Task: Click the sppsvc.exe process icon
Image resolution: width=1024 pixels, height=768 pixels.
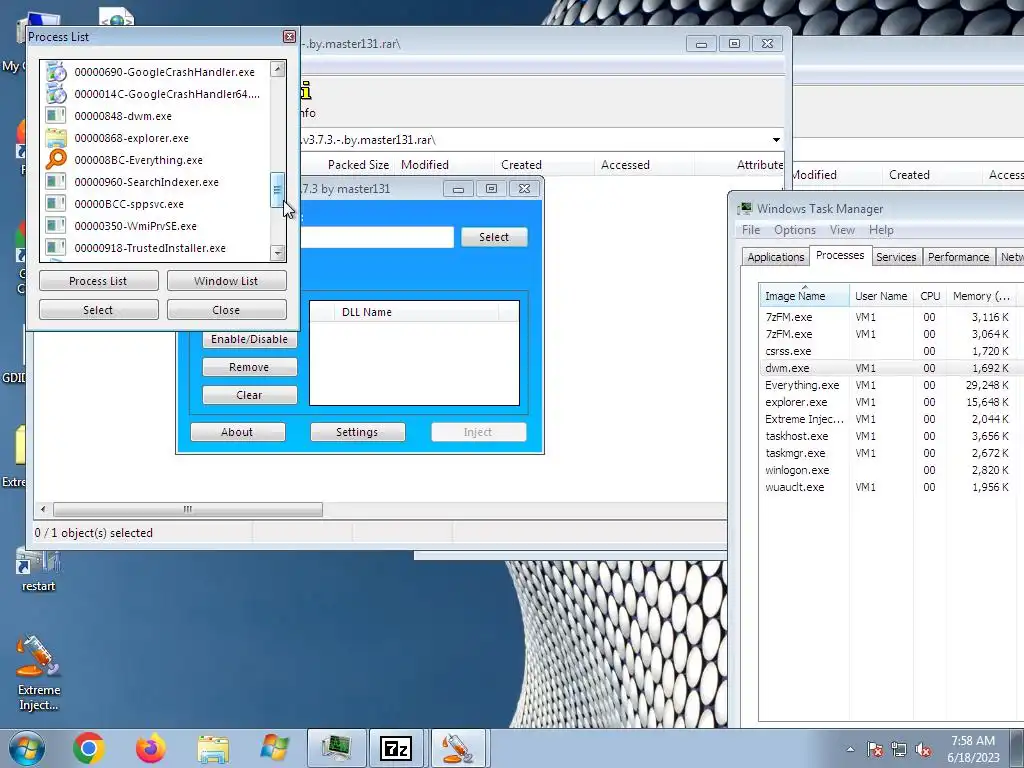Action: [56, 204]
